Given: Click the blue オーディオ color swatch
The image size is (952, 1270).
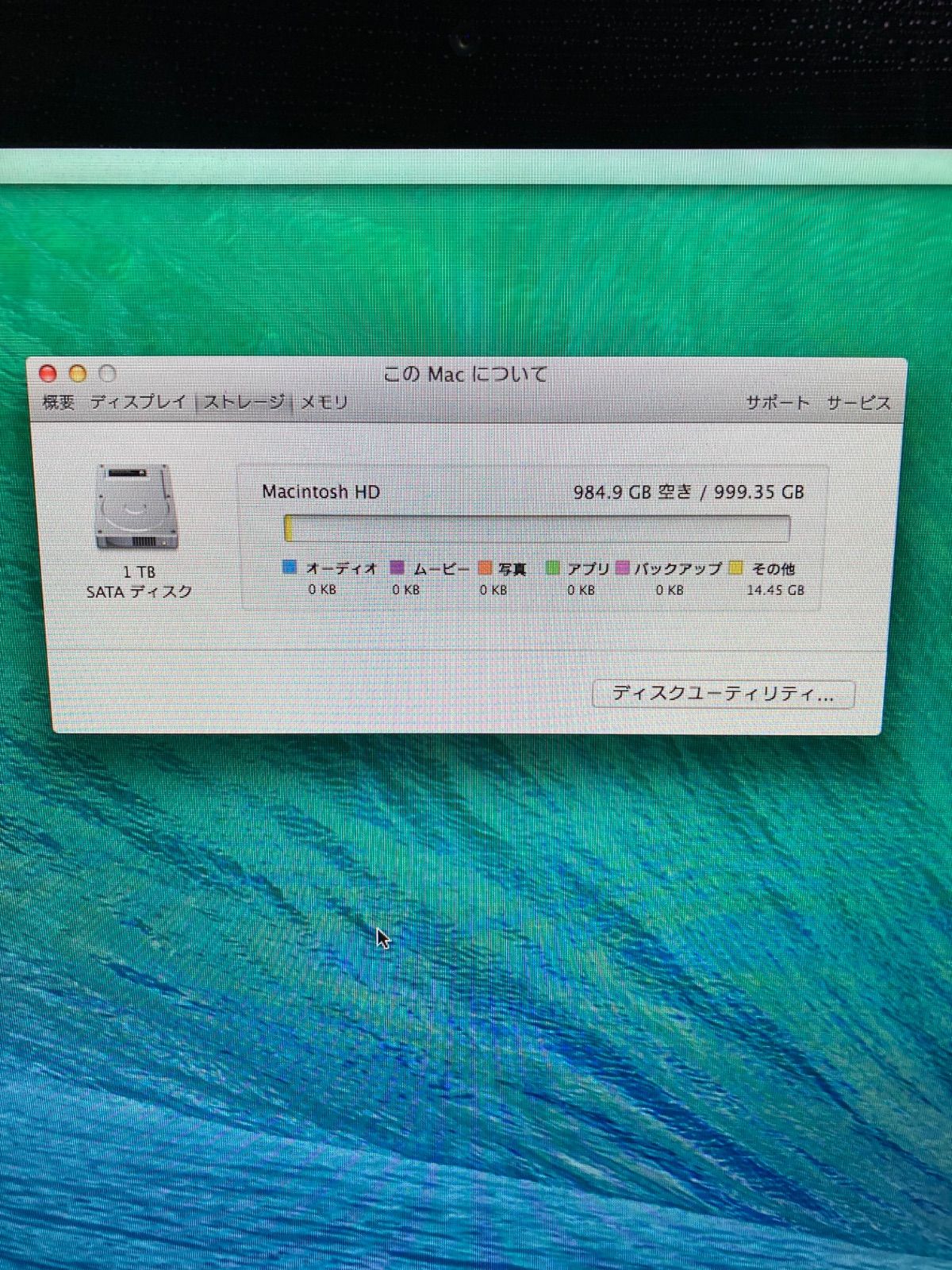Looking at the screenshot, I should coord(290,568).
